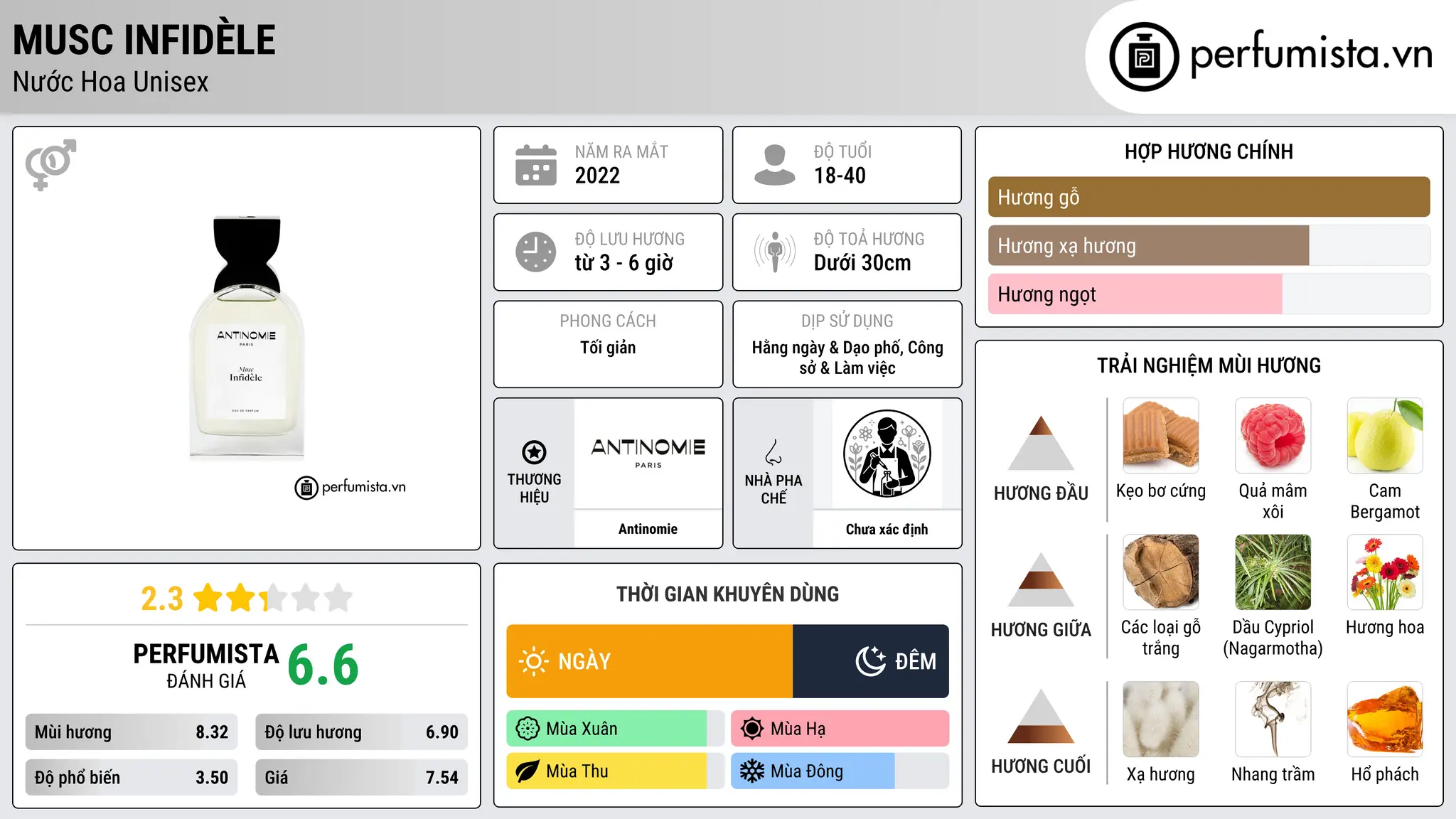Open the Cam Bergamot note image
1456x819 pixels.
click(x=1385, y=436)
